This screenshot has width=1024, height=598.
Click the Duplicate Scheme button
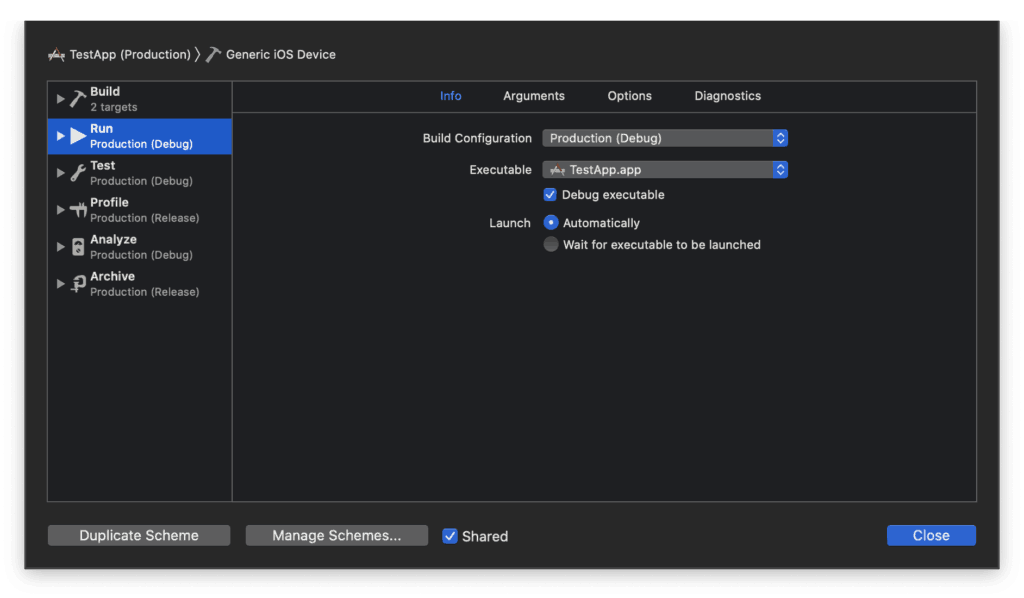click(139, 536)
